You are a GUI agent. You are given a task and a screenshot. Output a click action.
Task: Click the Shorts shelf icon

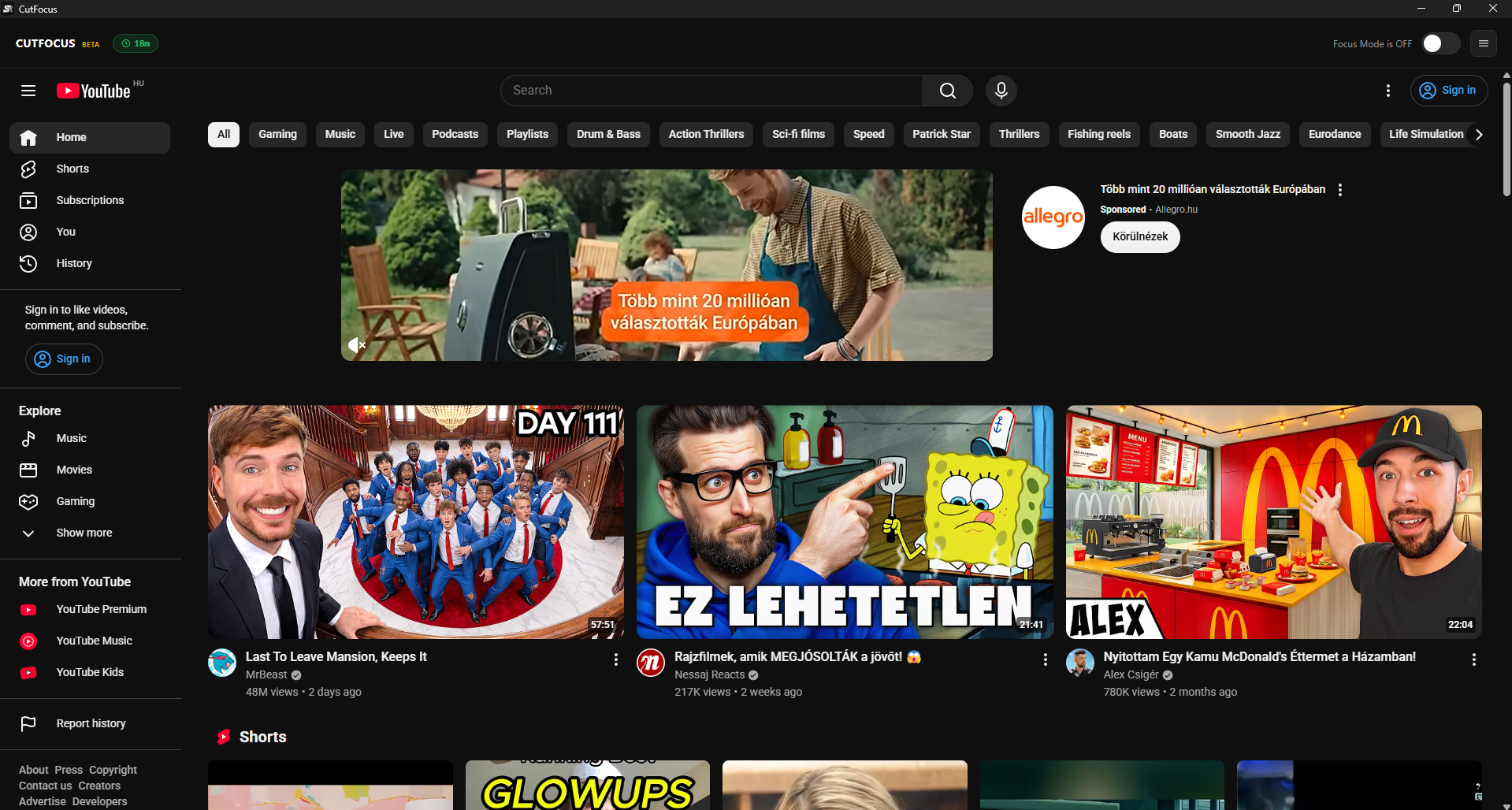pos(224,738)
